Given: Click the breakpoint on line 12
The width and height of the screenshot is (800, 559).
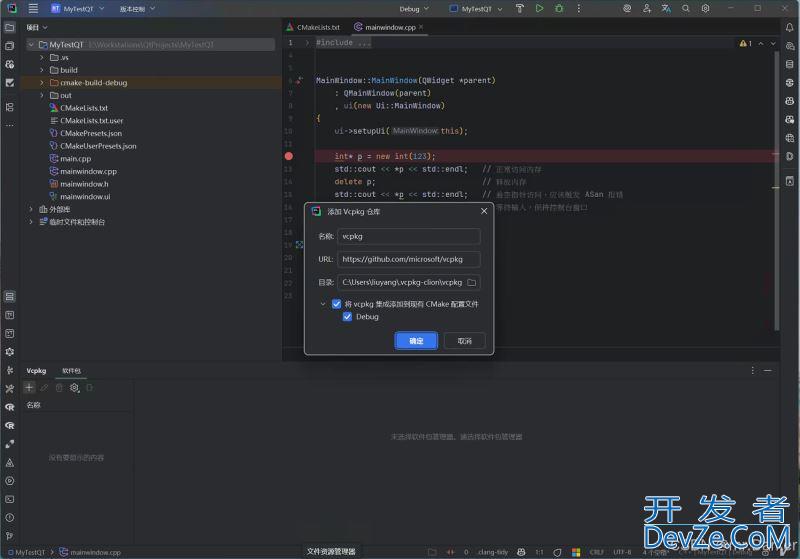Looking at the screenshot, I should click(289, 156).
